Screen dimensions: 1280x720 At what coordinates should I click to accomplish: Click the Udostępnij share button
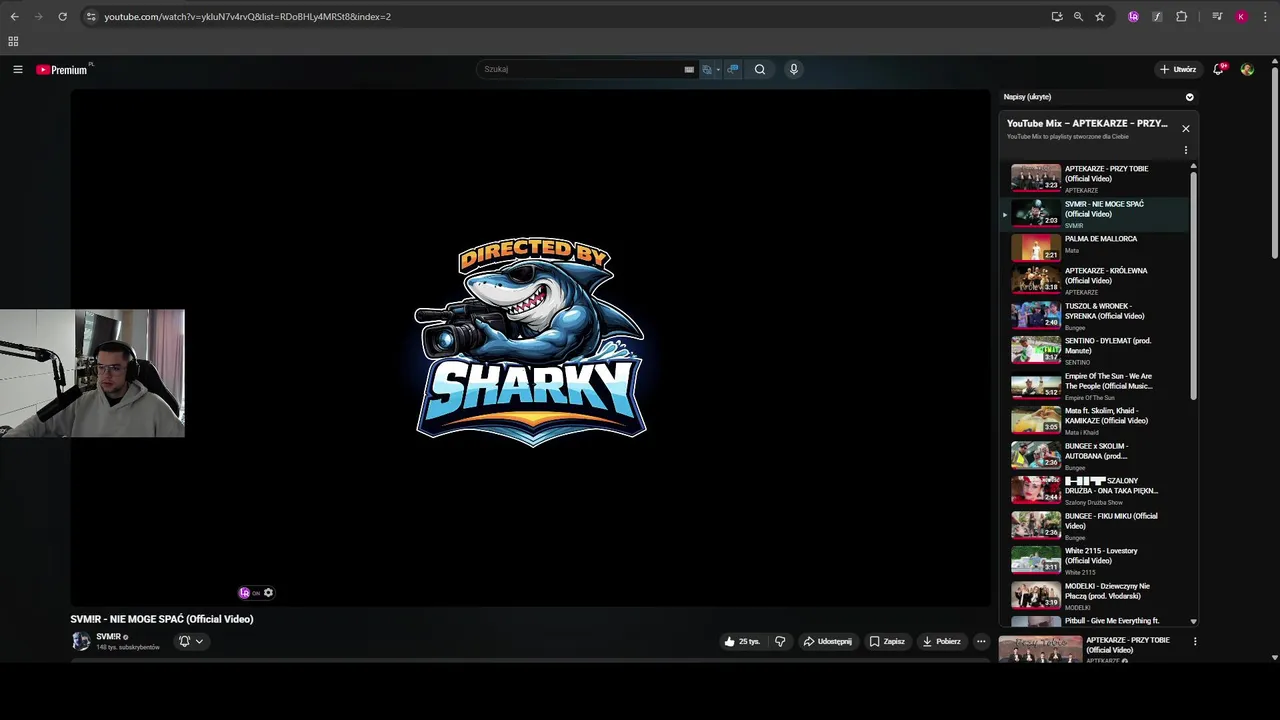pos(828,641)
